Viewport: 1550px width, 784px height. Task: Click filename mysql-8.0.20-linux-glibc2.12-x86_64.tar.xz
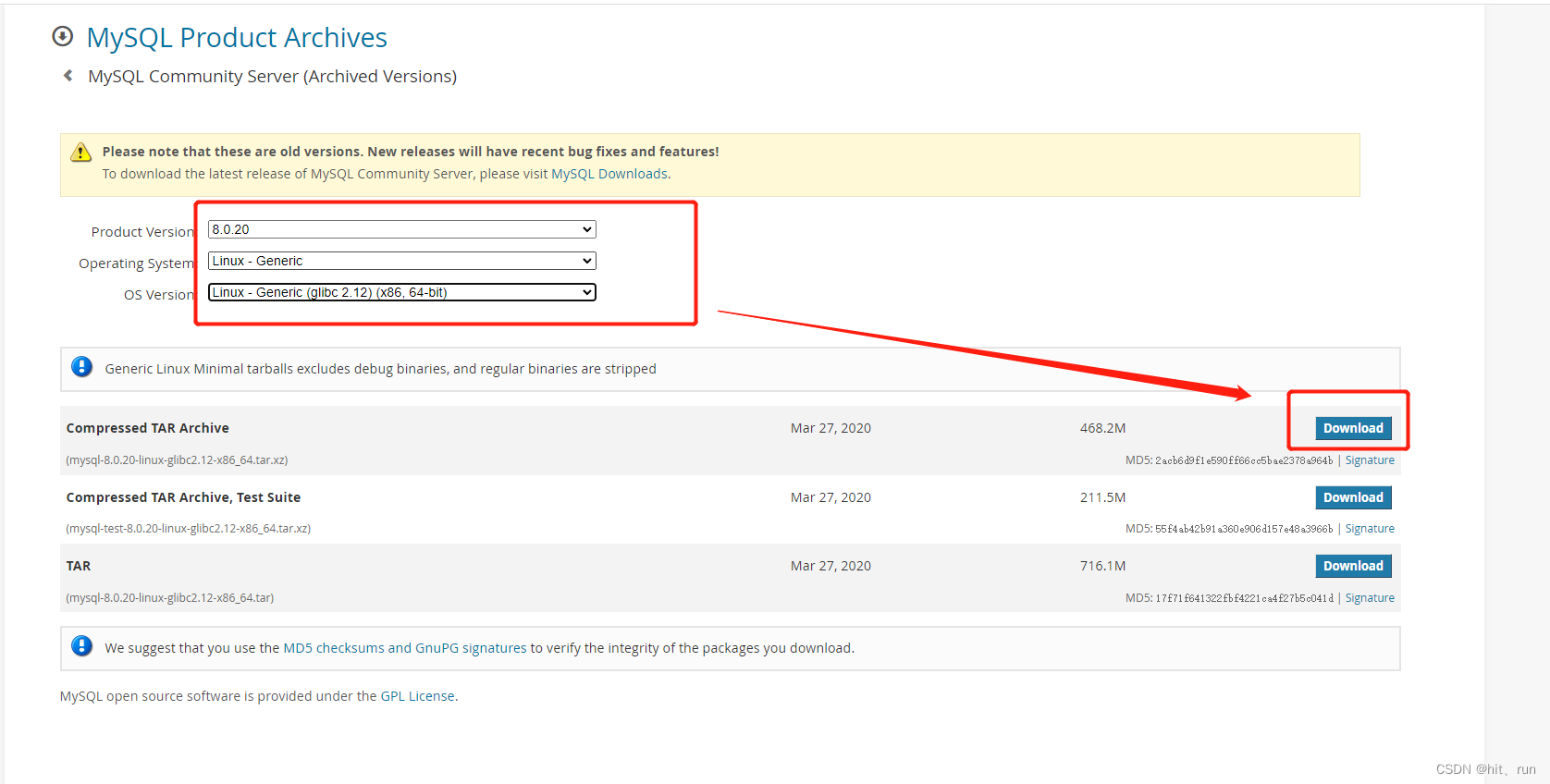click(x=177, y=460)
